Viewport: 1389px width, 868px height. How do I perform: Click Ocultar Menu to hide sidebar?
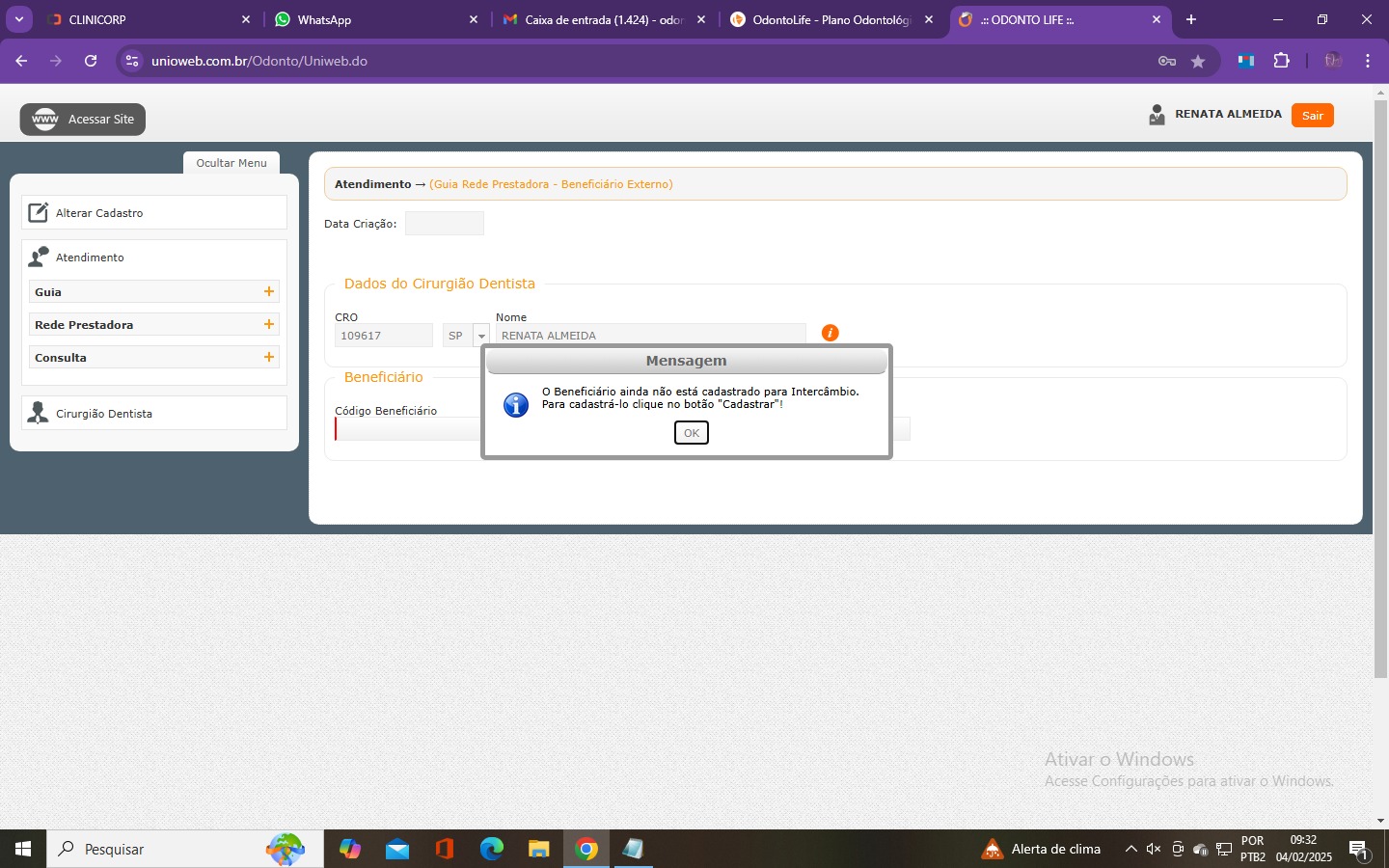[231, 163]
